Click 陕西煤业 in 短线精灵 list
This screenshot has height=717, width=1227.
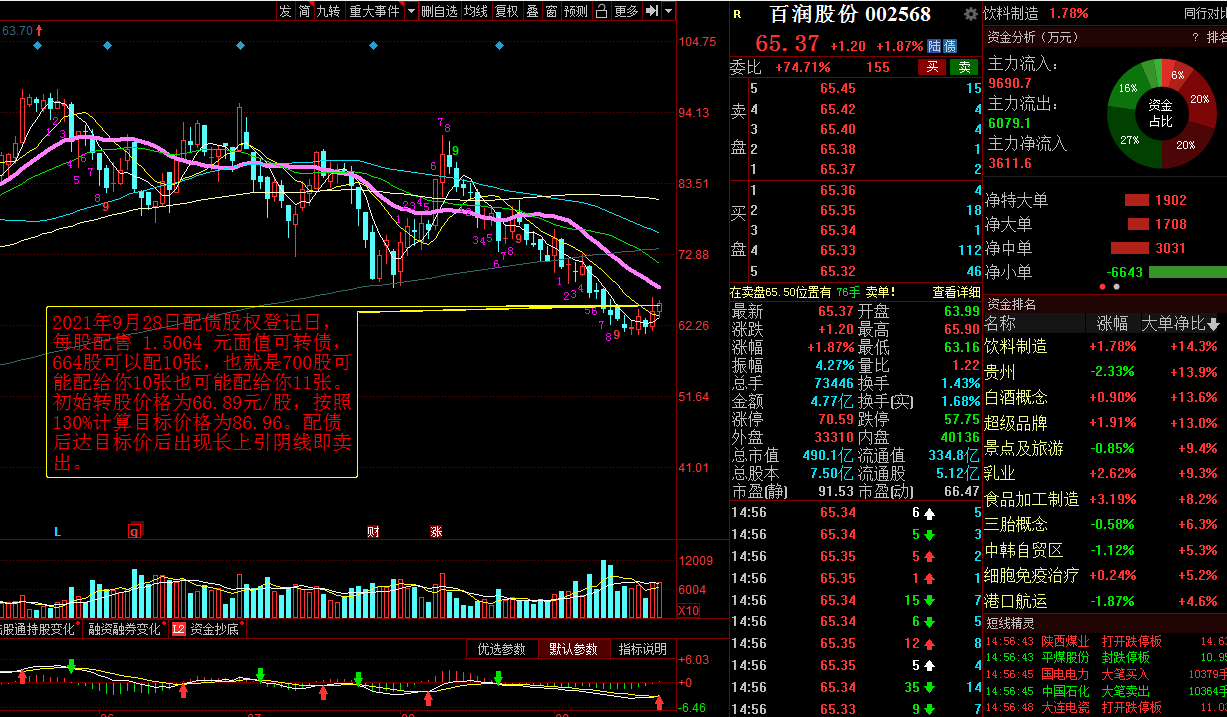[x=1065, y=641]
